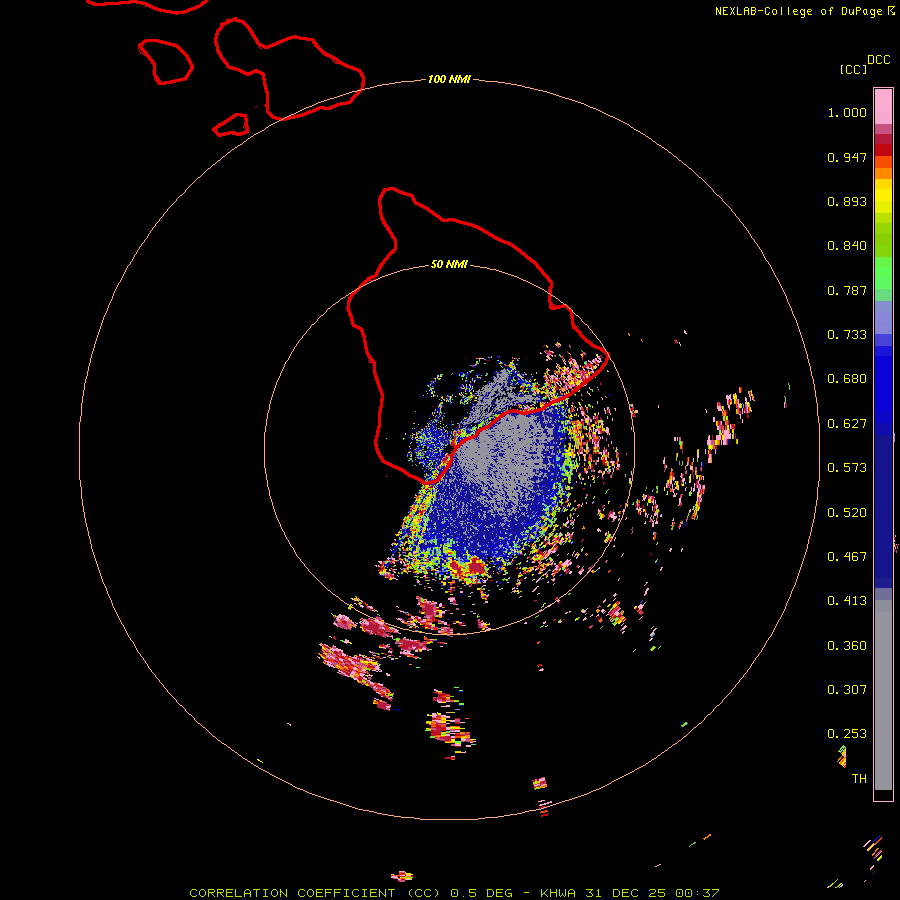Click the TH threshold label
900x900 pixels.
(859, 779)
